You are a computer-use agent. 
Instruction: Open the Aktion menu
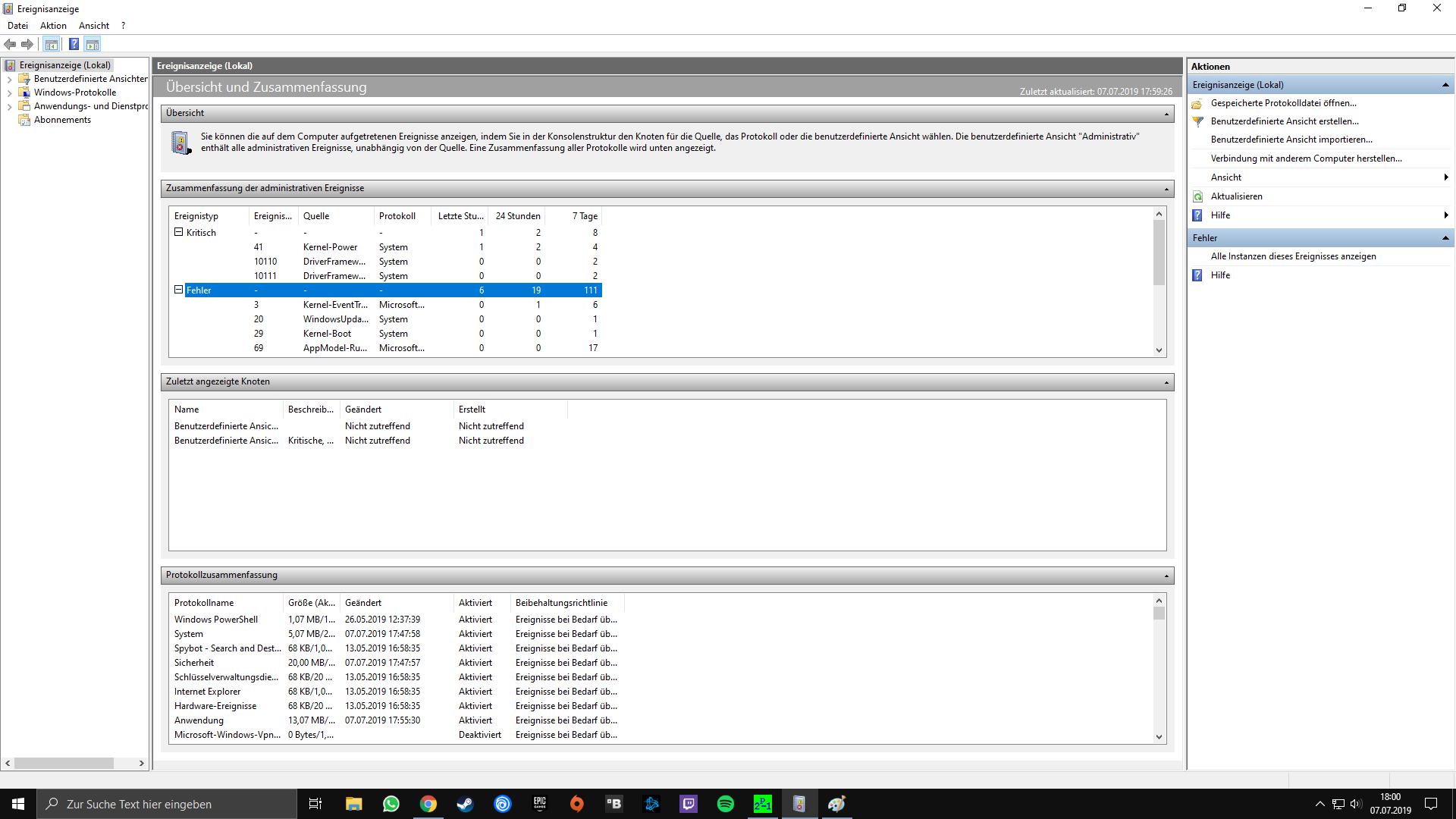point(53,26)
